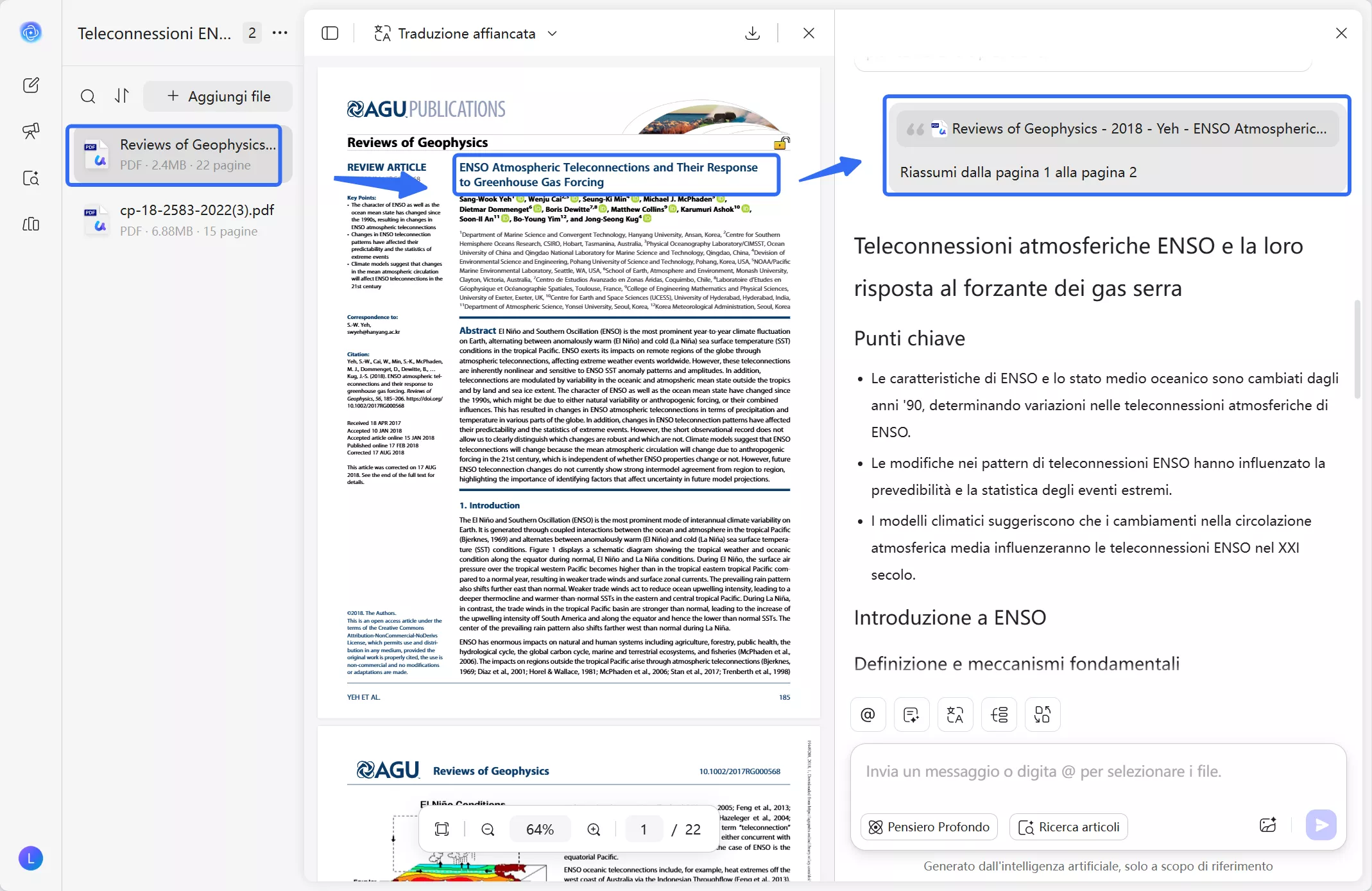
Task: Open the image search icon in the sidebar
Action: 31,178
